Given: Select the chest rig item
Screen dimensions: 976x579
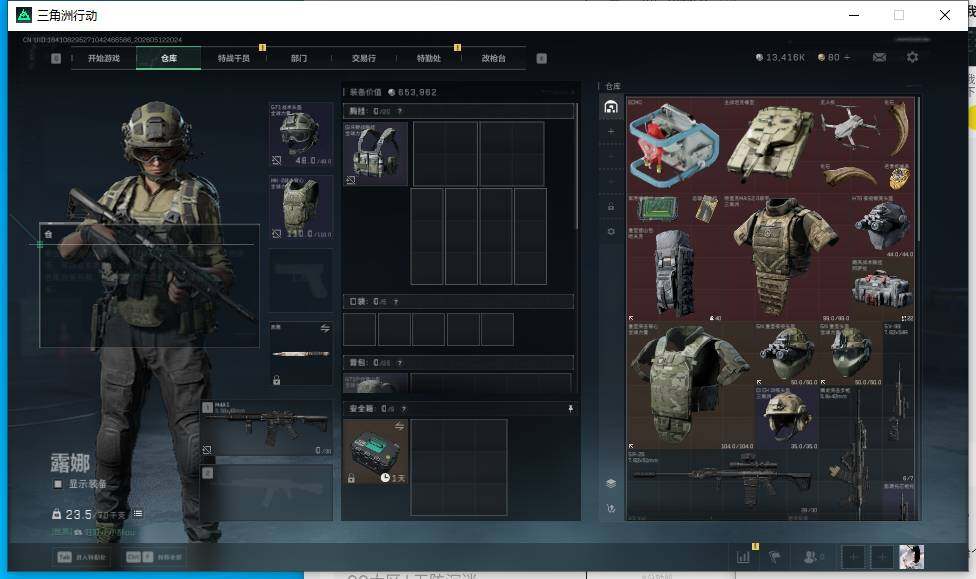Looking at the screenshot, I should pos(375,154).
